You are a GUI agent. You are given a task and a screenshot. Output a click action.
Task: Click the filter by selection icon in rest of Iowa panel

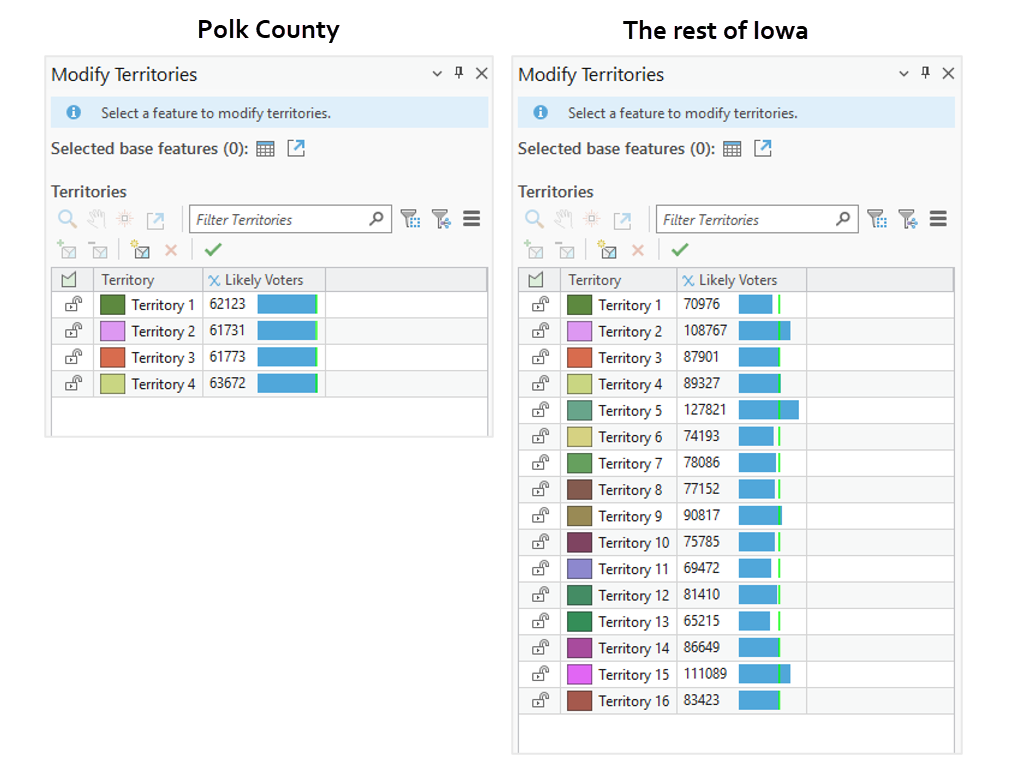[877, 219]
